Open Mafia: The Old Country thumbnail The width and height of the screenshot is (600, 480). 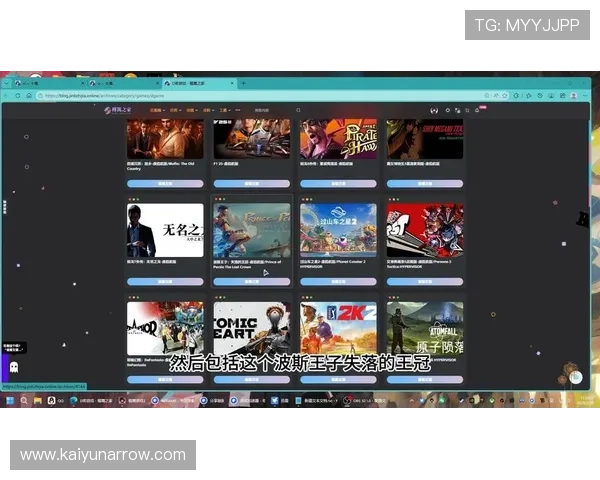click(x=165, y=139)
